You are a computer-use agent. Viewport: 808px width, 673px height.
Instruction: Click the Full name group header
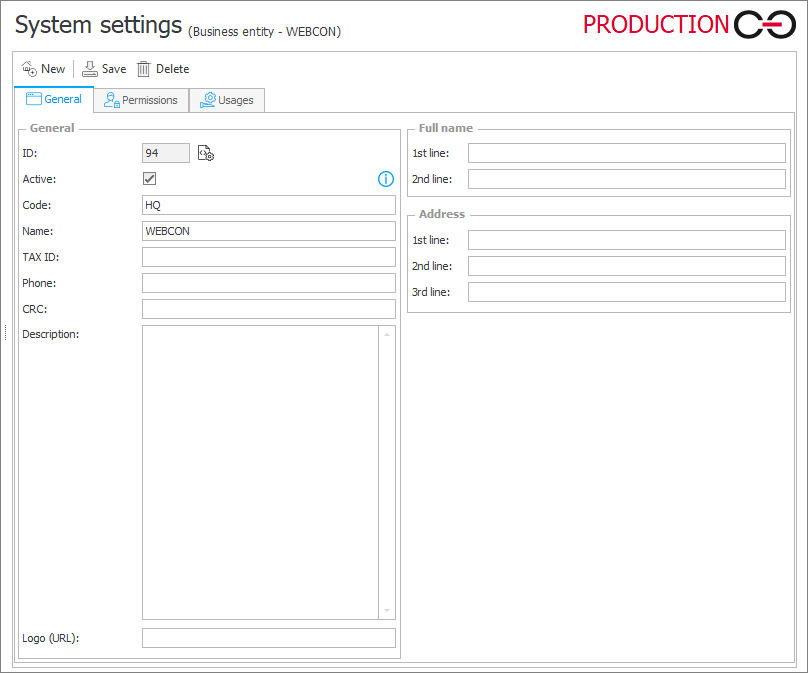pyautogui.click(x=446, y=128)
